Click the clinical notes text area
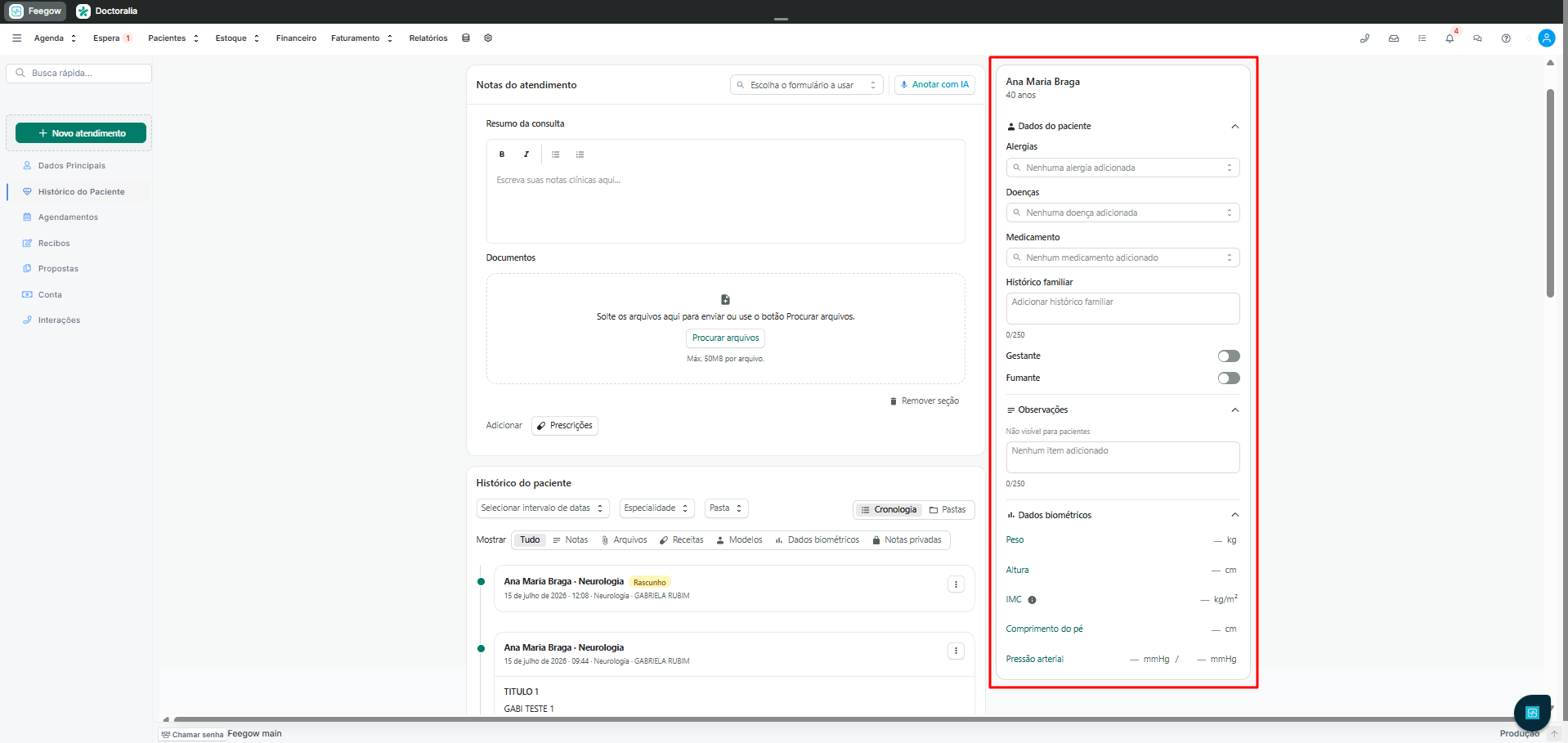Screen dimensions: 1568x743 point(725,204)
